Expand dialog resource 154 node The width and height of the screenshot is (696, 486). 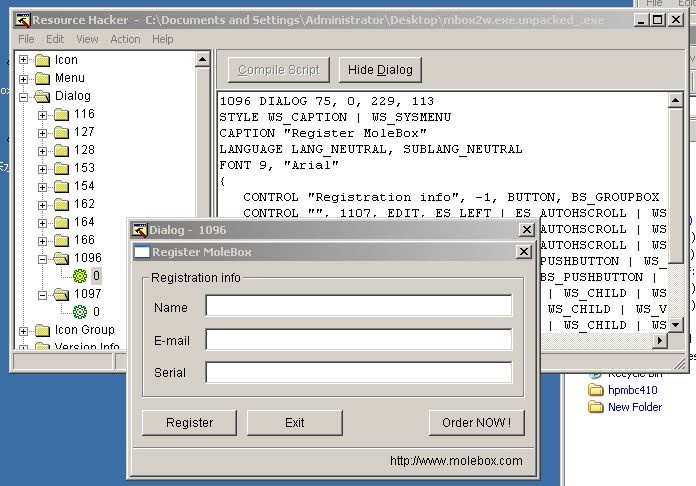coord(42,187)
